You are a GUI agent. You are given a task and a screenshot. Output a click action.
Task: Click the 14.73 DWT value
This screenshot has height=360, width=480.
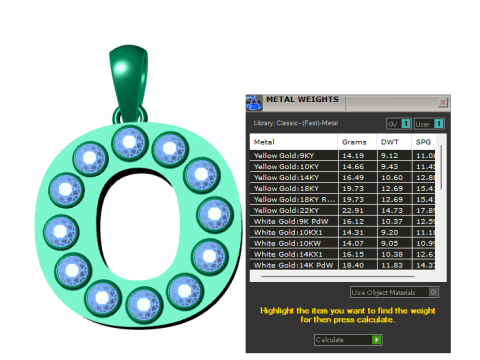click(x=392, y=211)
